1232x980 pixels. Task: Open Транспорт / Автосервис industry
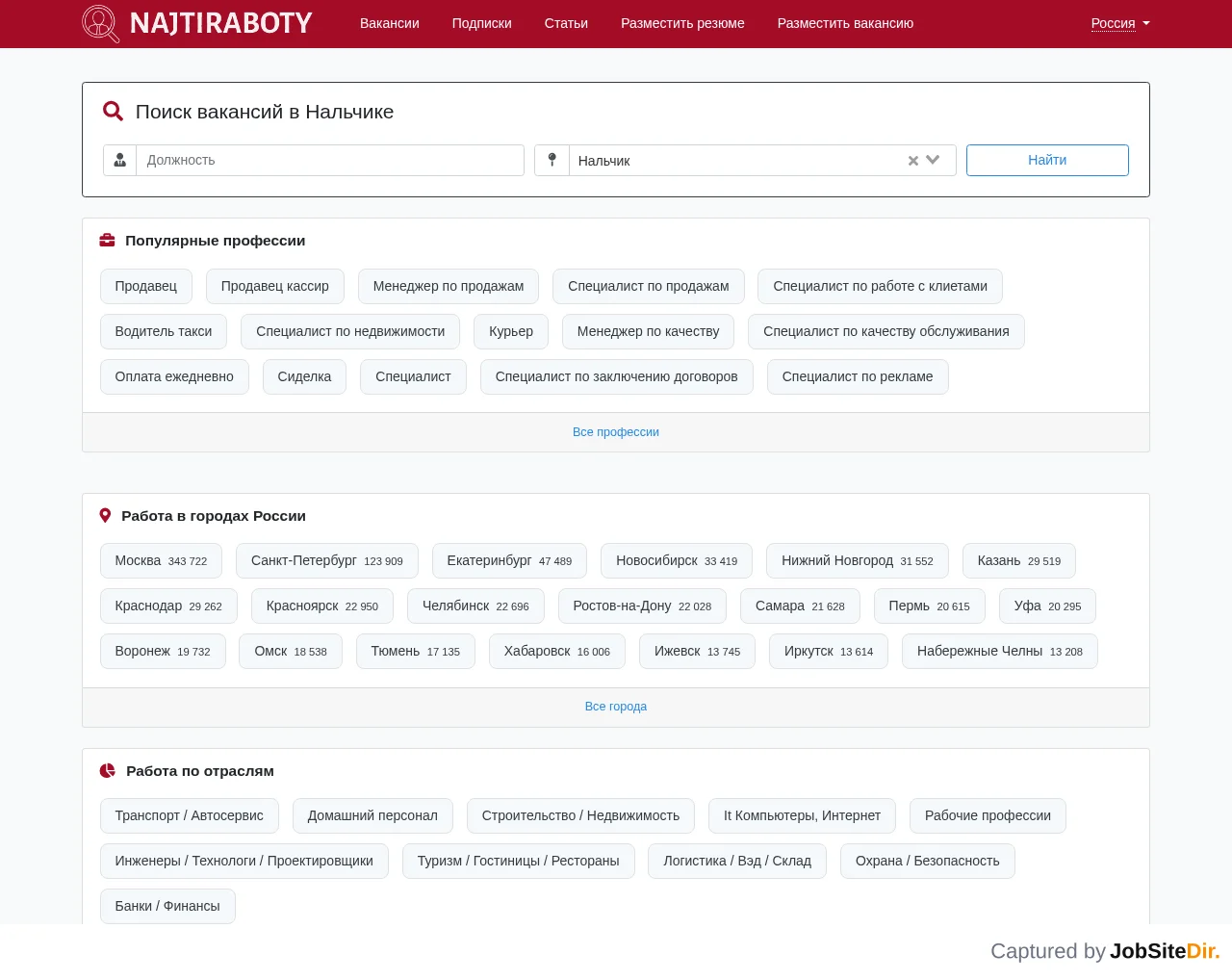190,815
